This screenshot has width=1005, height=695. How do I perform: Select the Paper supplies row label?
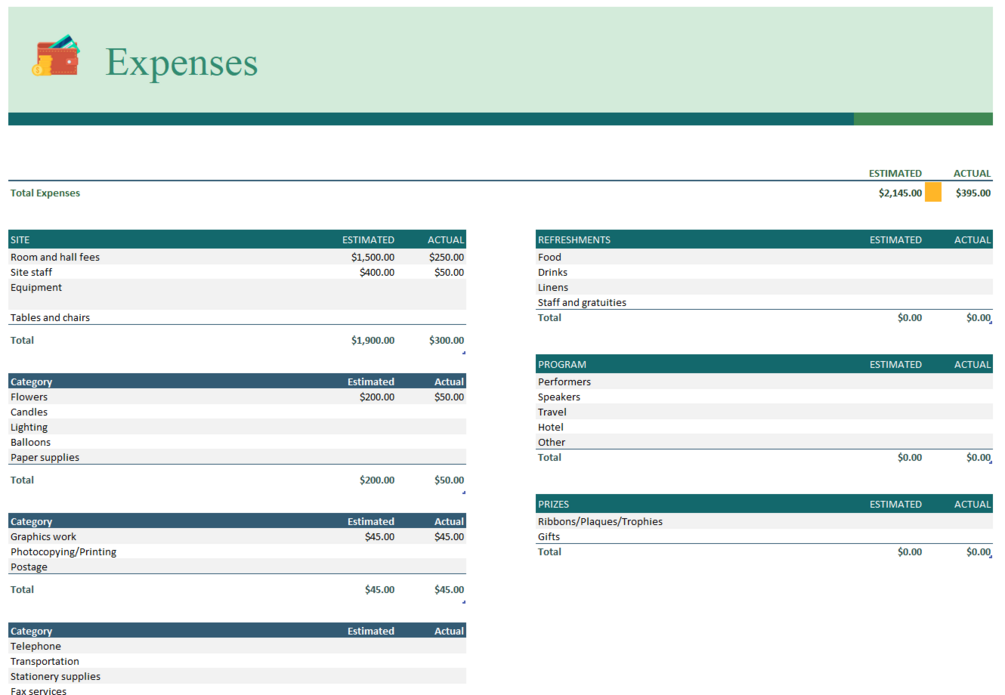click(x=45, y=457)
